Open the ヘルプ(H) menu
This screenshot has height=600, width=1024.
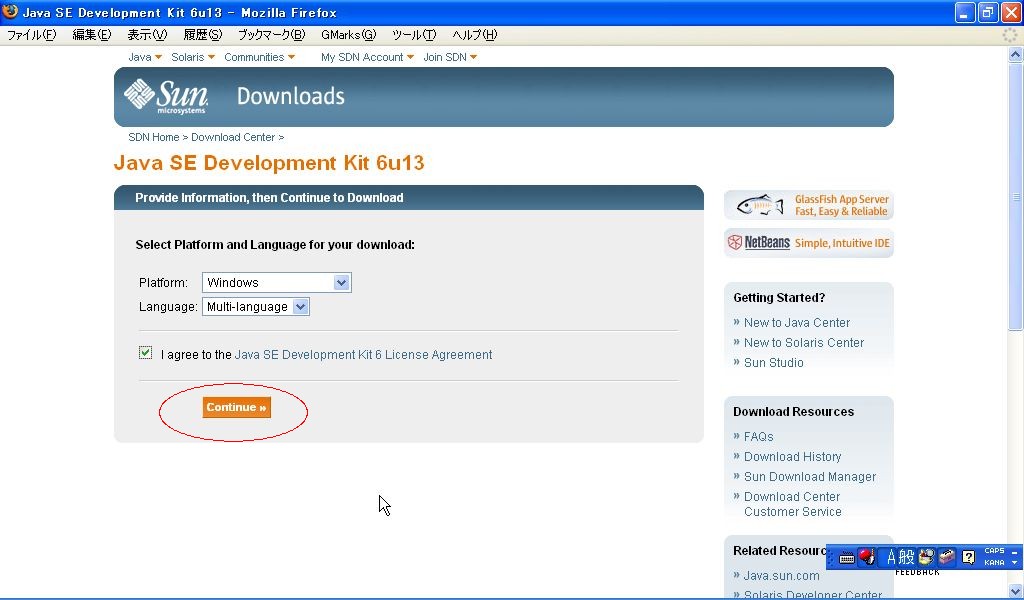(474, 35)
